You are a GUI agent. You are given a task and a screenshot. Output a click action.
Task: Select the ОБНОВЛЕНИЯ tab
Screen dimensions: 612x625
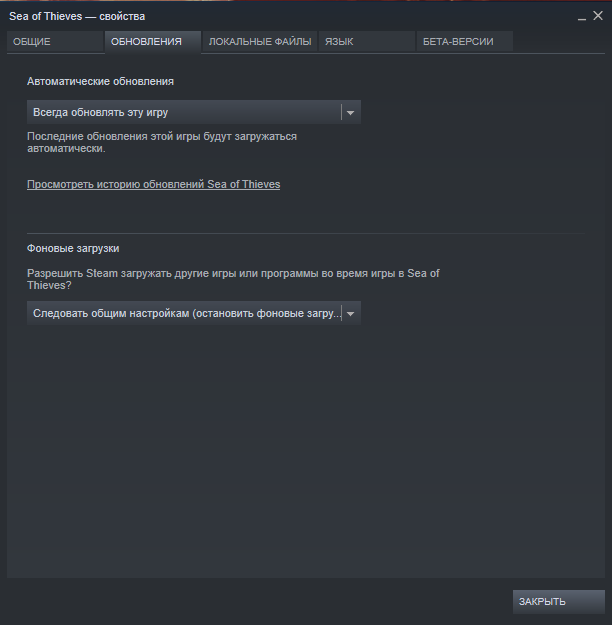point(153,41)
